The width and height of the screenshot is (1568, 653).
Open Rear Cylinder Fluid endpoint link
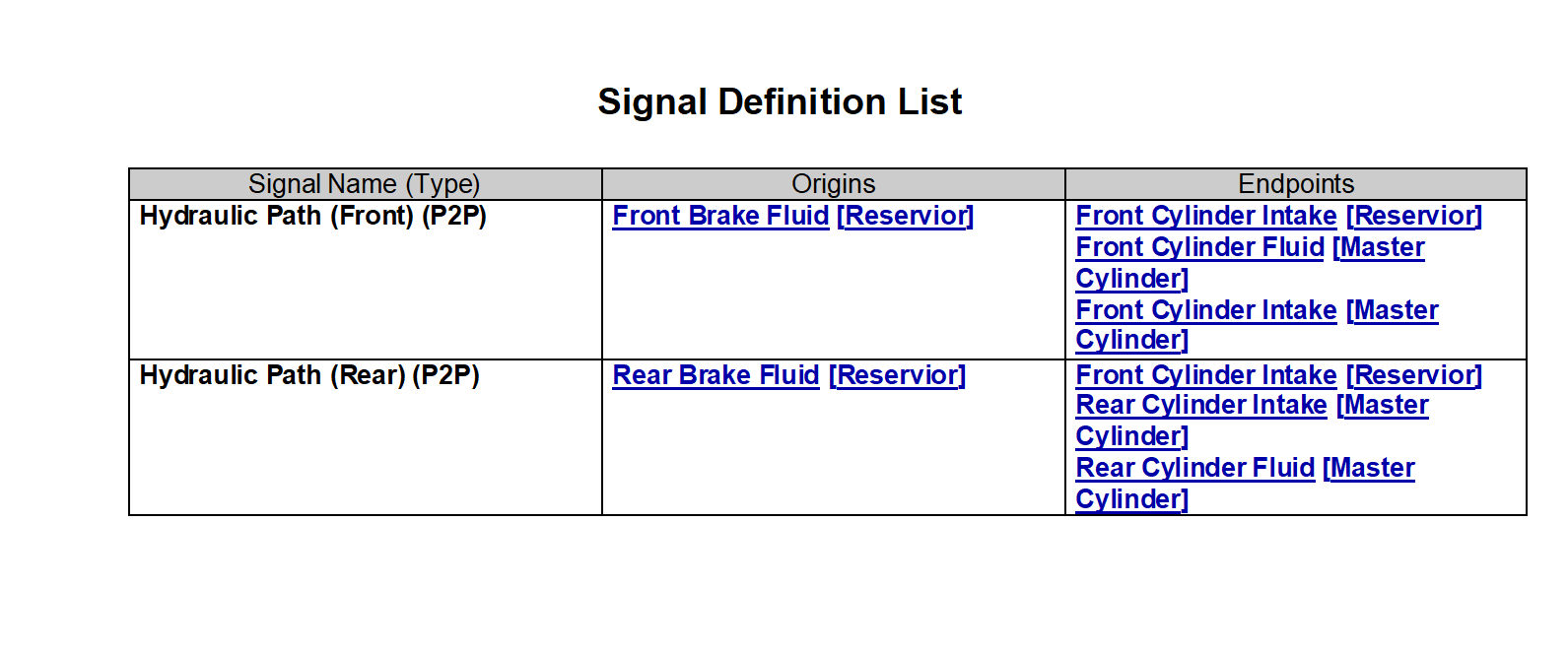(1195, 468)
